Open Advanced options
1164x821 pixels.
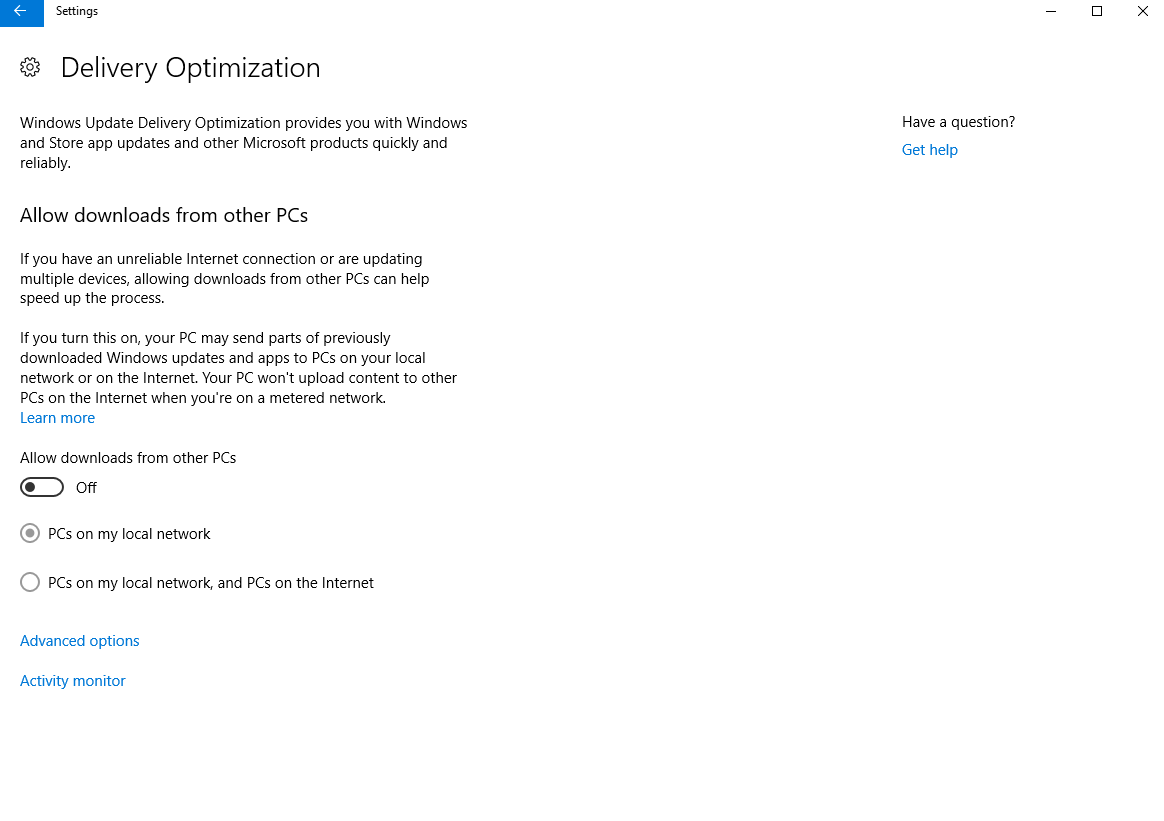click(x=80, y=641)
